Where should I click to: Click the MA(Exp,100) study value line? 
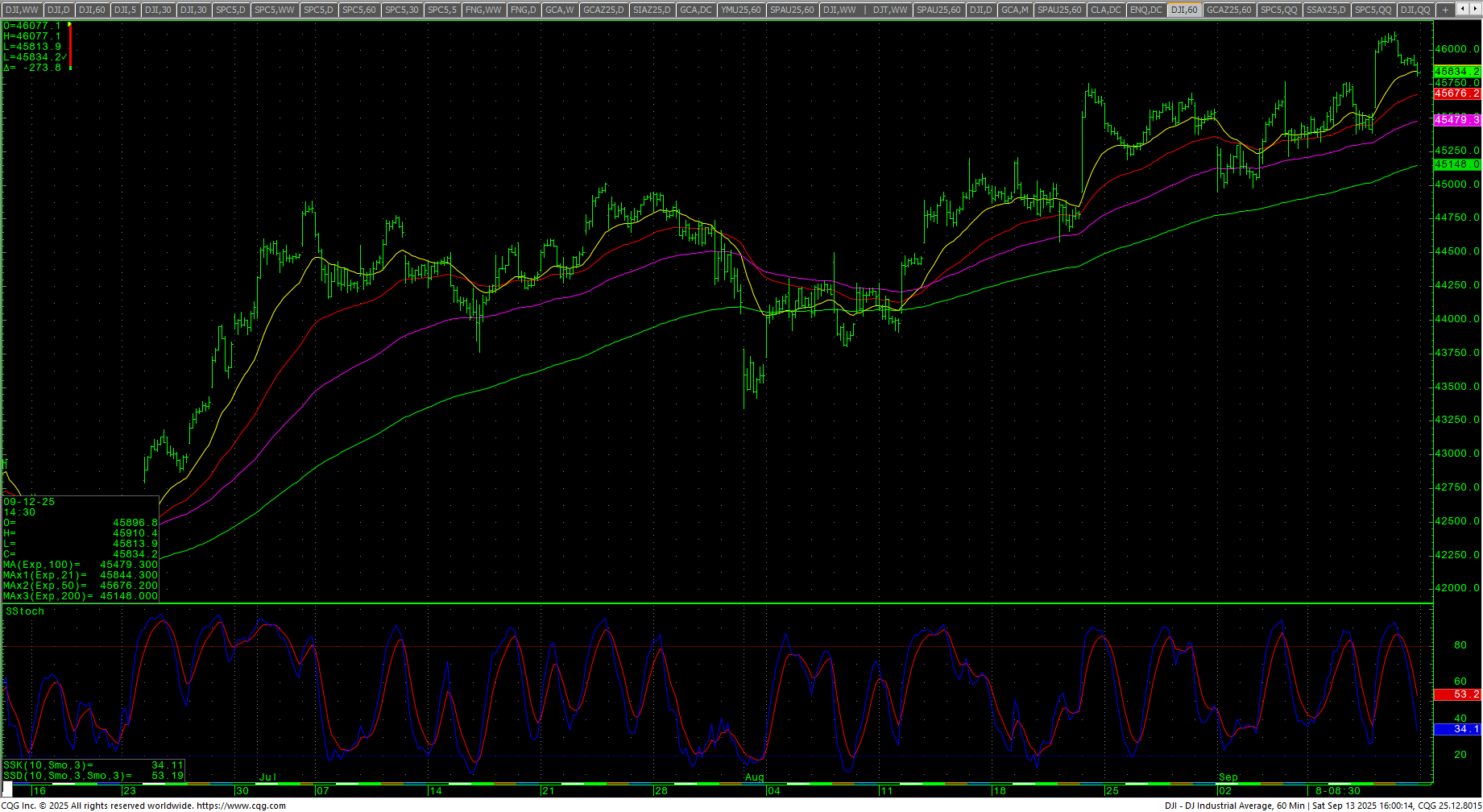coord(80,565)
